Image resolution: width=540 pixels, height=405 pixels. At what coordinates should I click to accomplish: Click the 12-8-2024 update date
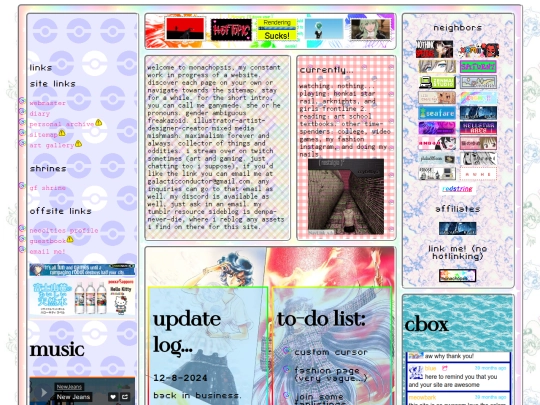(180, 378)
